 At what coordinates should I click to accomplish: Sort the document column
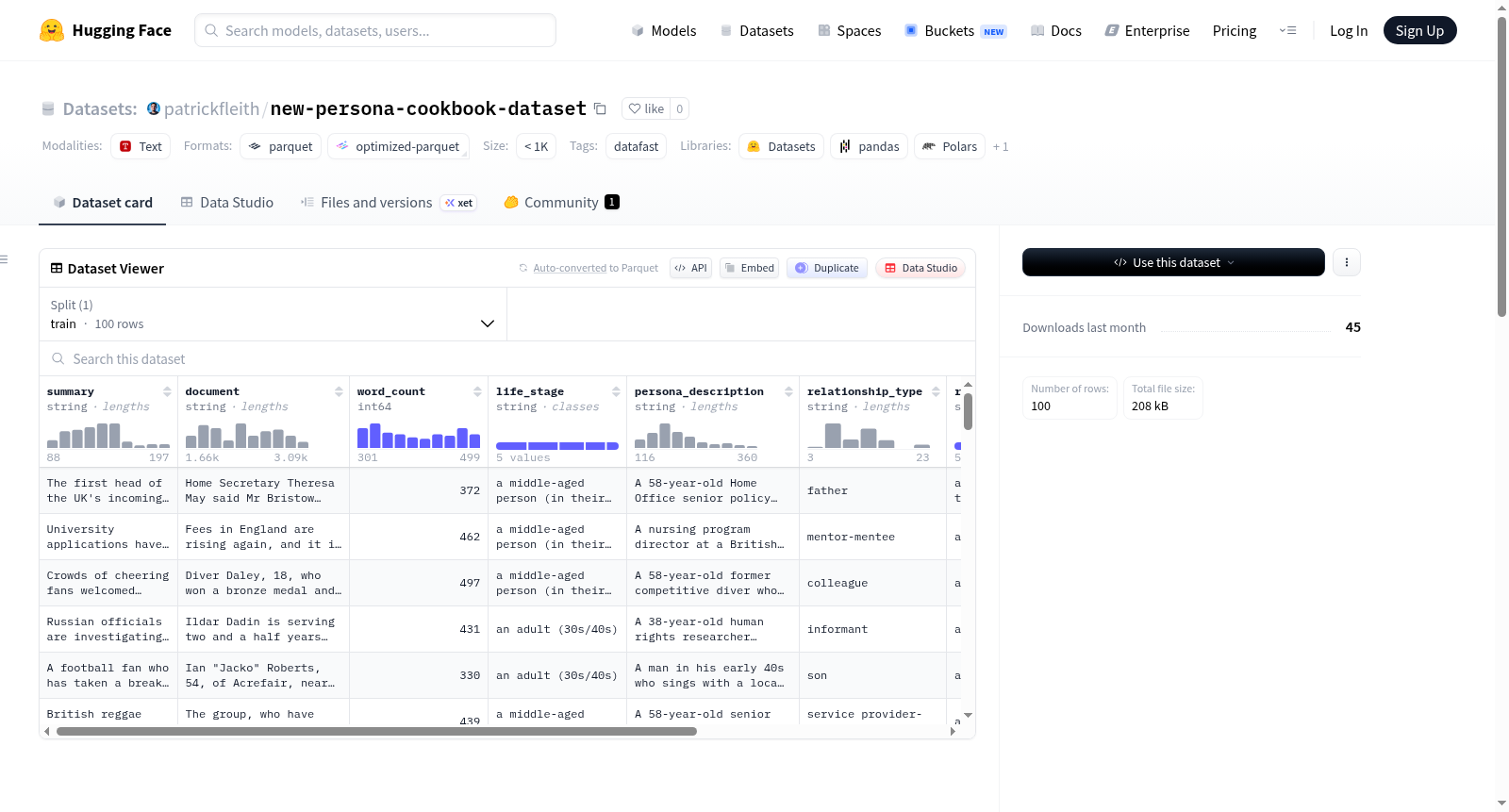tap(339, 391)
